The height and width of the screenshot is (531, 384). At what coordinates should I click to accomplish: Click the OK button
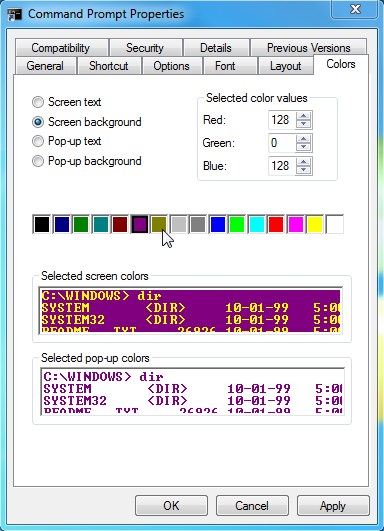point(171,506)
